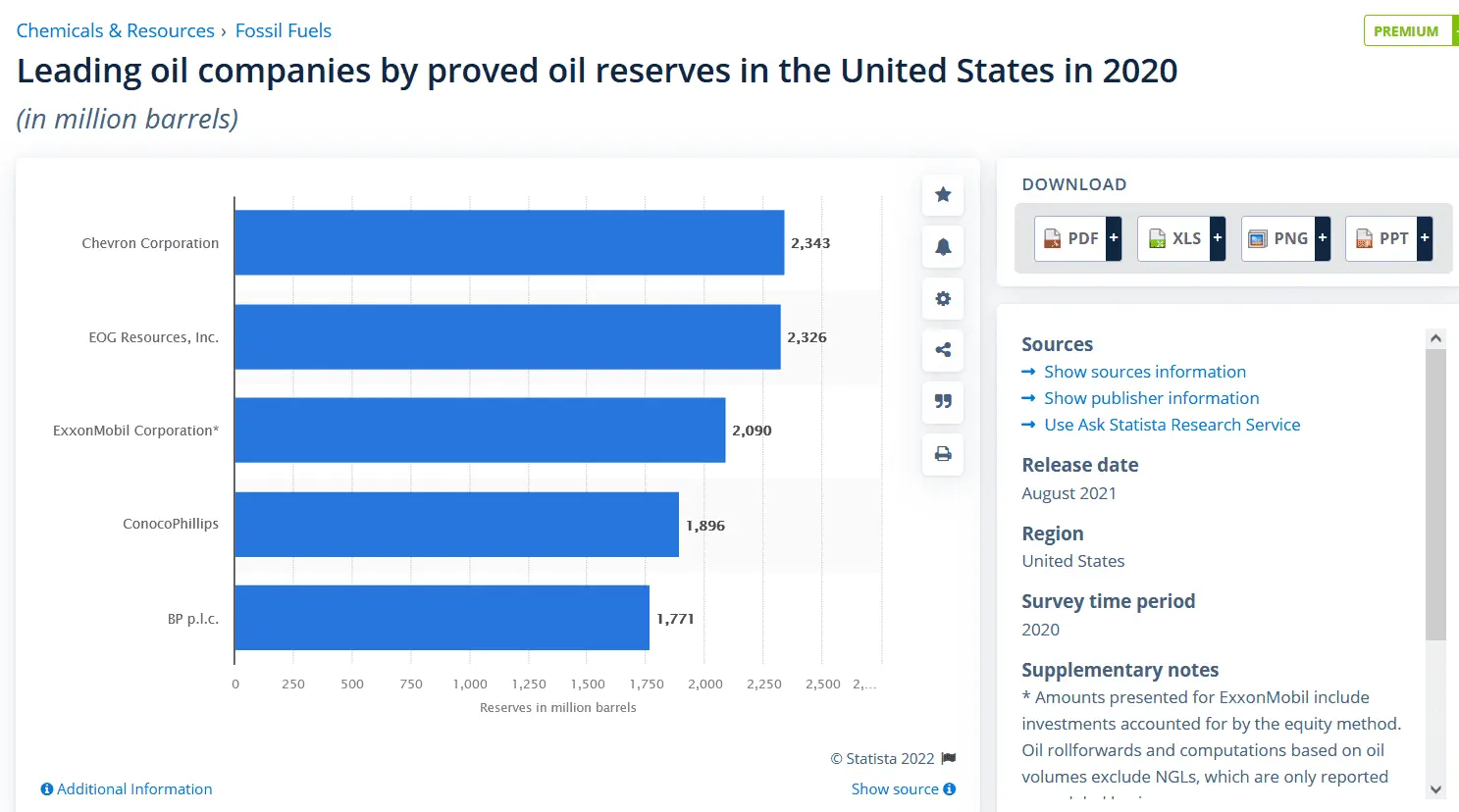Click the quotation citation icon
This screenshot has height=812, width=1459.
click(943, 402)
